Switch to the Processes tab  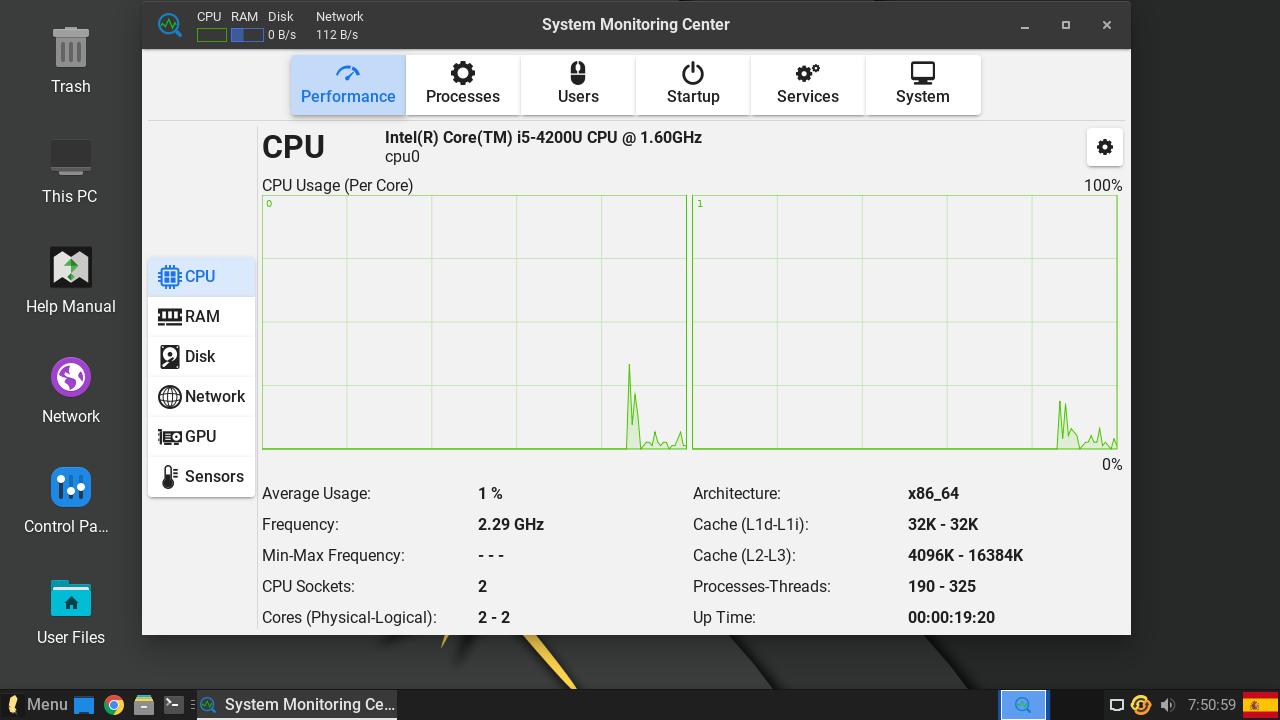pyautogui.click(x=463, y=85)
